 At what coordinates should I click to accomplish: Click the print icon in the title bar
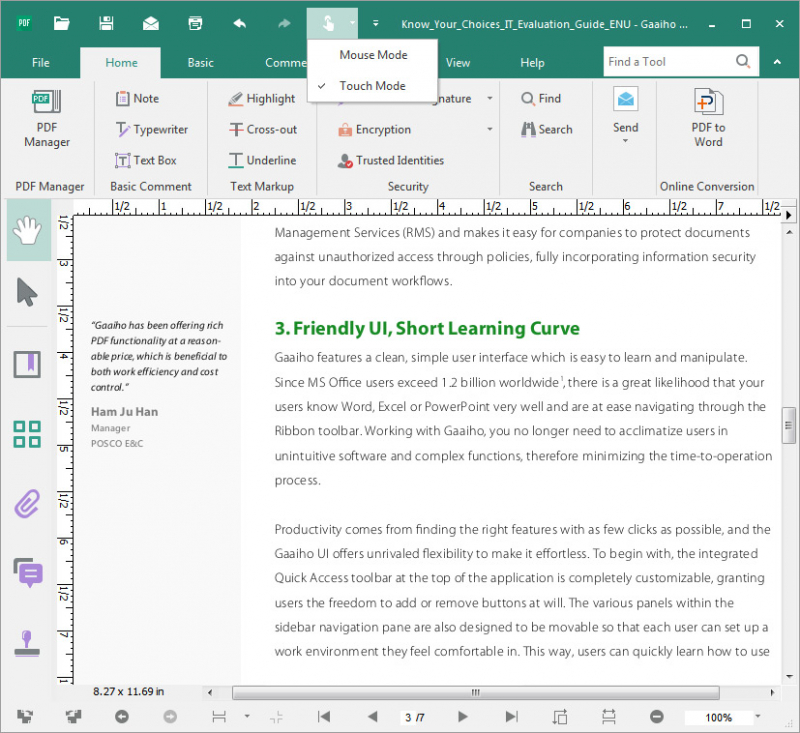tap(196, 22)
